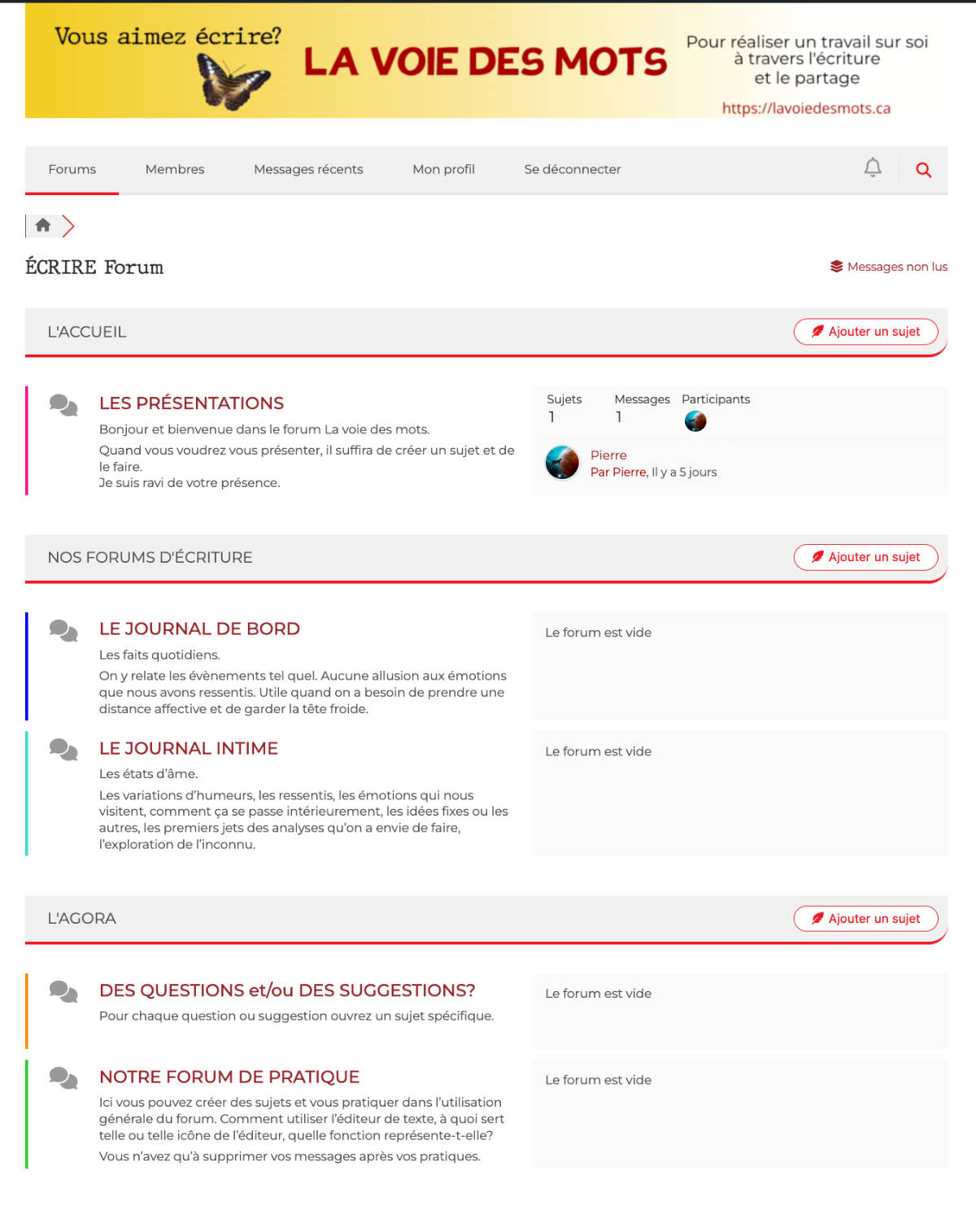This screenshot has height=1232, width=976.
Task: Select Se déconnecter to log out
Action: pos(573,169)
